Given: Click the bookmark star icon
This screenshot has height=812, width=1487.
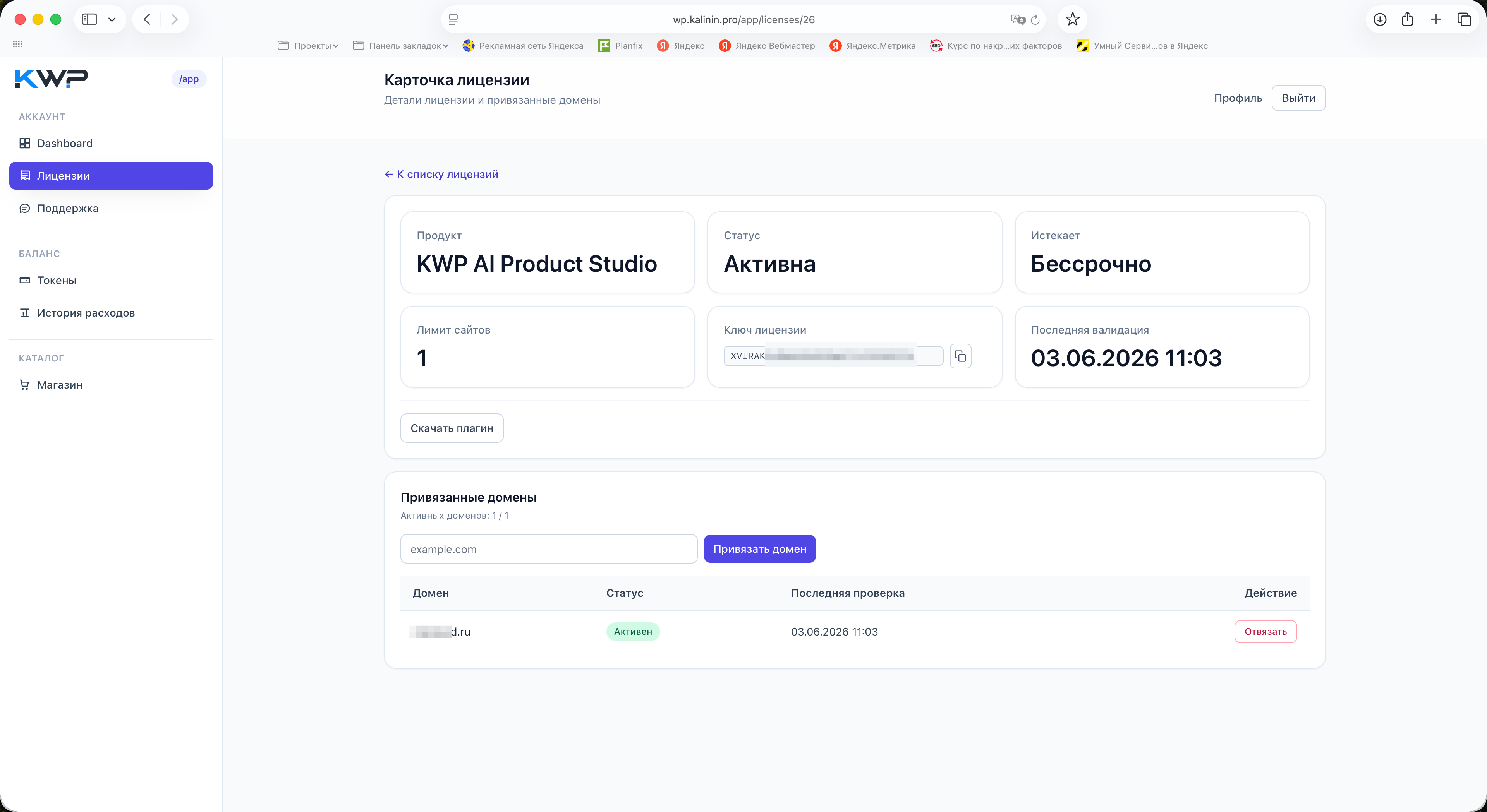Looking at the screenshot, I should 1073,20.
